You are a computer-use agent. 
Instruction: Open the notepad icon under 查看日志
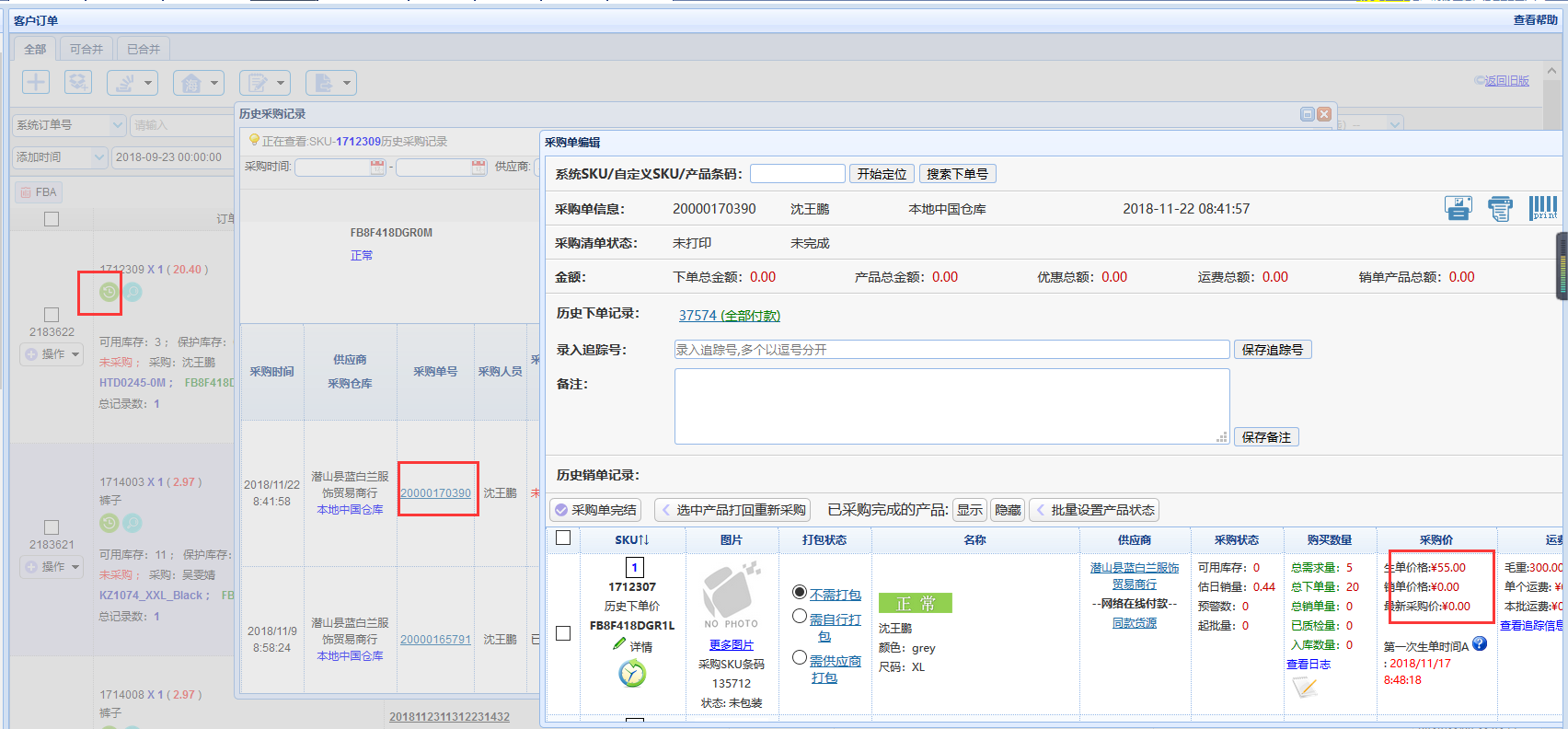1305,687
